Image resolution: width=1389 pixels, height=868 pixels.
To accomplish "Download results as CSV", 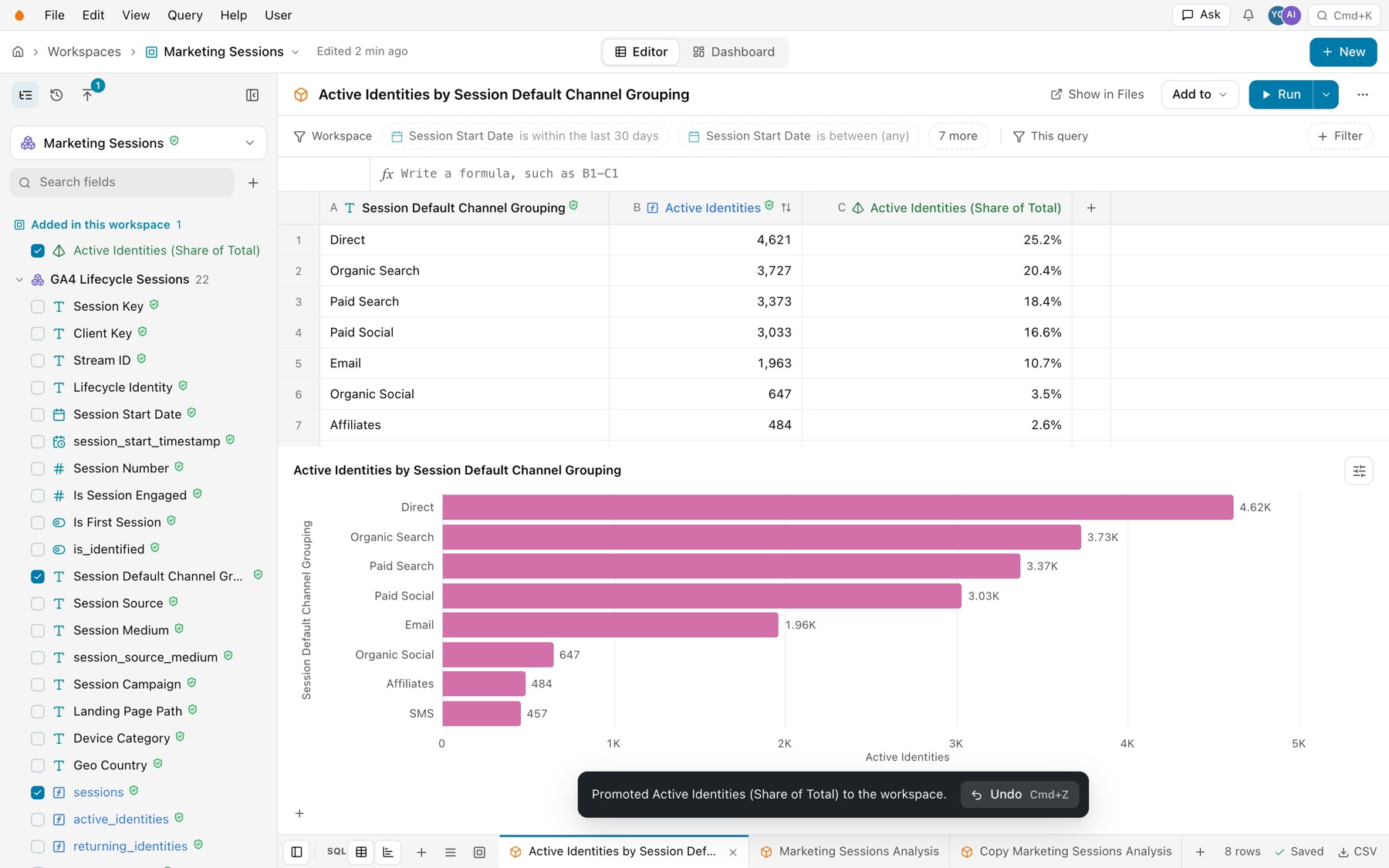I will (x=1357, y=852).
